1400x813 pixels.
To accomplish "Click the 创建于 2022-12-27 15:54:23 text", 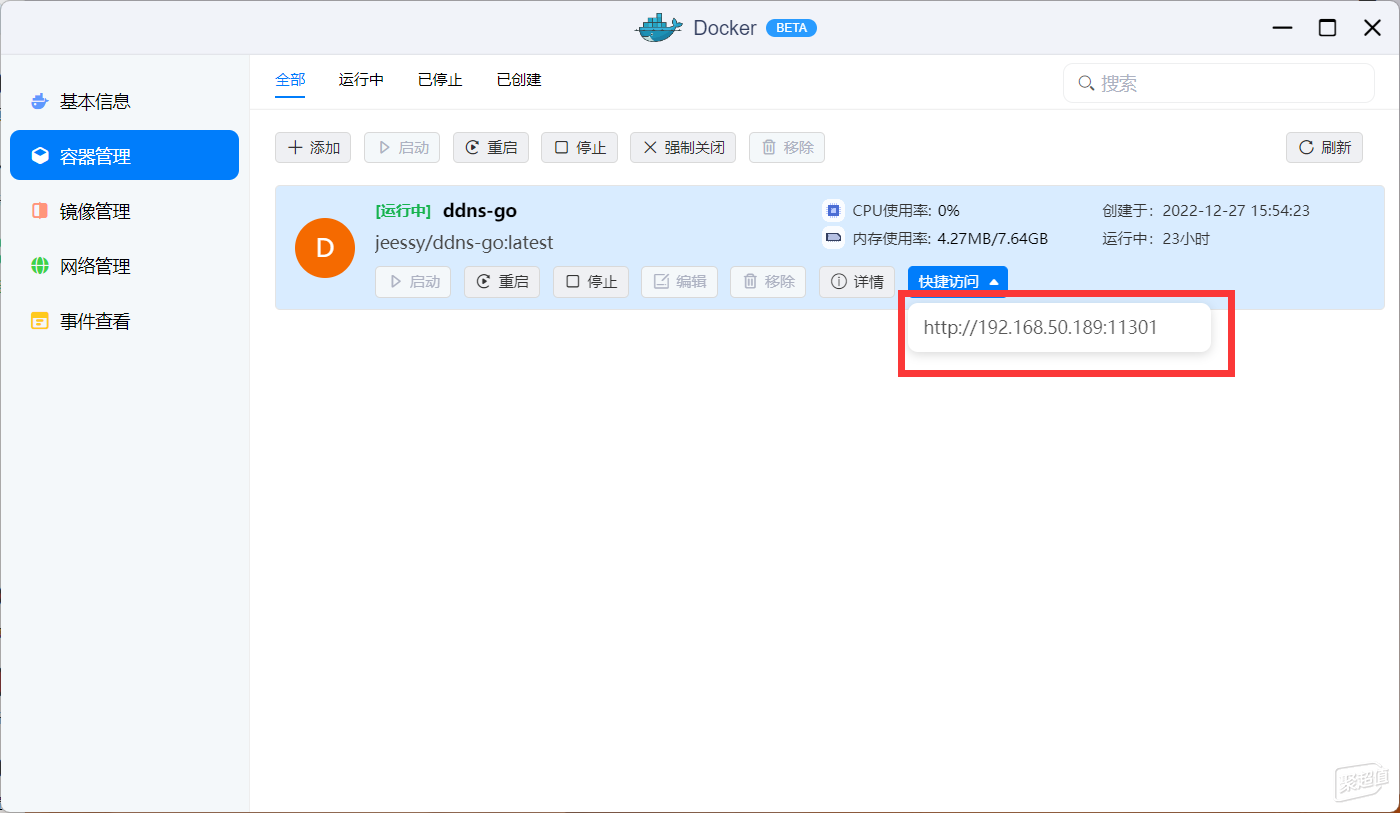I will [x=1206, y=210].
